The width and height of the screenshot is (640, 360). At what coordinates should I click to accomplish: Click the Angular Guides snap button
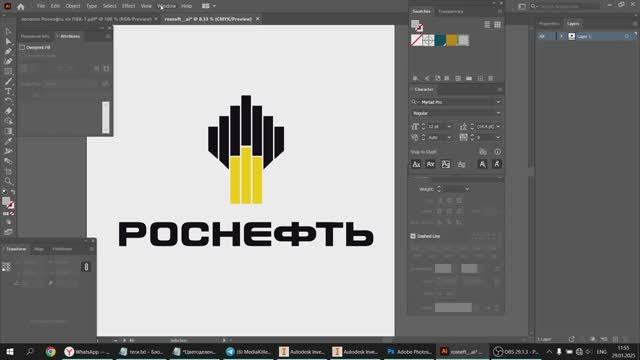click(482, 164)
